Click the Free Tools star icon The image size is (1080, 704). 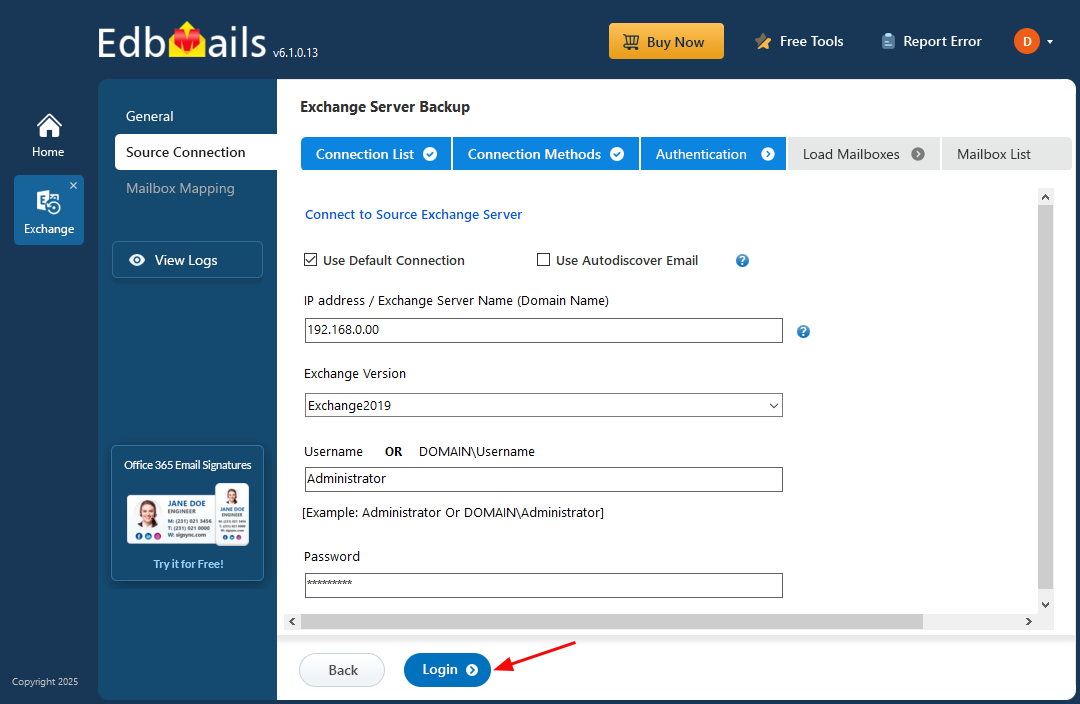(762, 41)
